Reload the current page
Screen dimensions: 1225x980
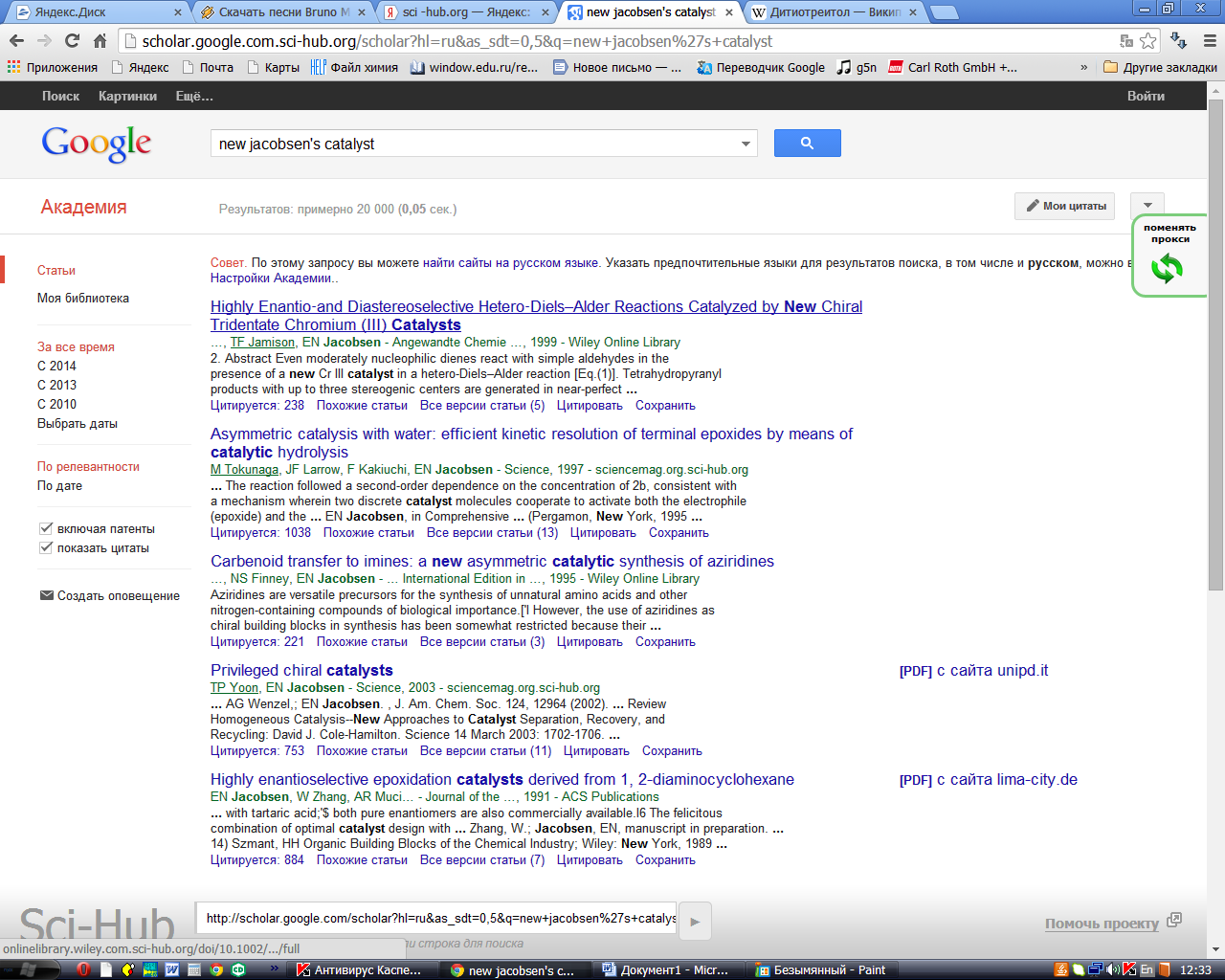click(72, 41)
